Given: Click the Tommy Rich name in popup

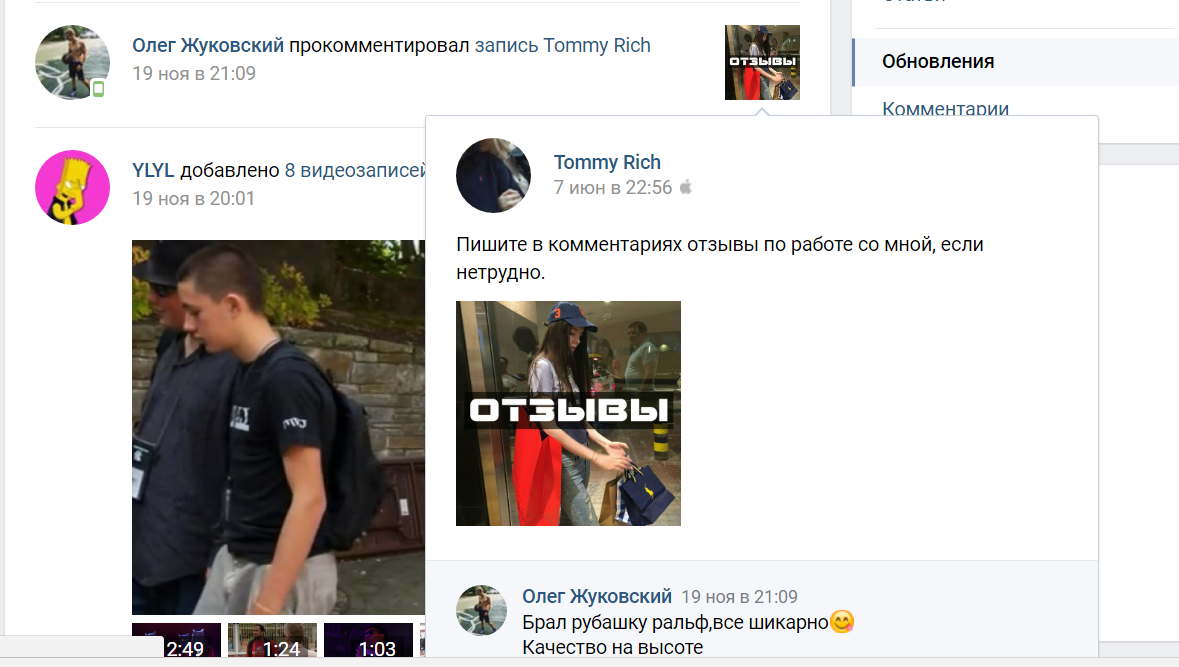Looking at the screenshot, I should (x=607, y=162).
